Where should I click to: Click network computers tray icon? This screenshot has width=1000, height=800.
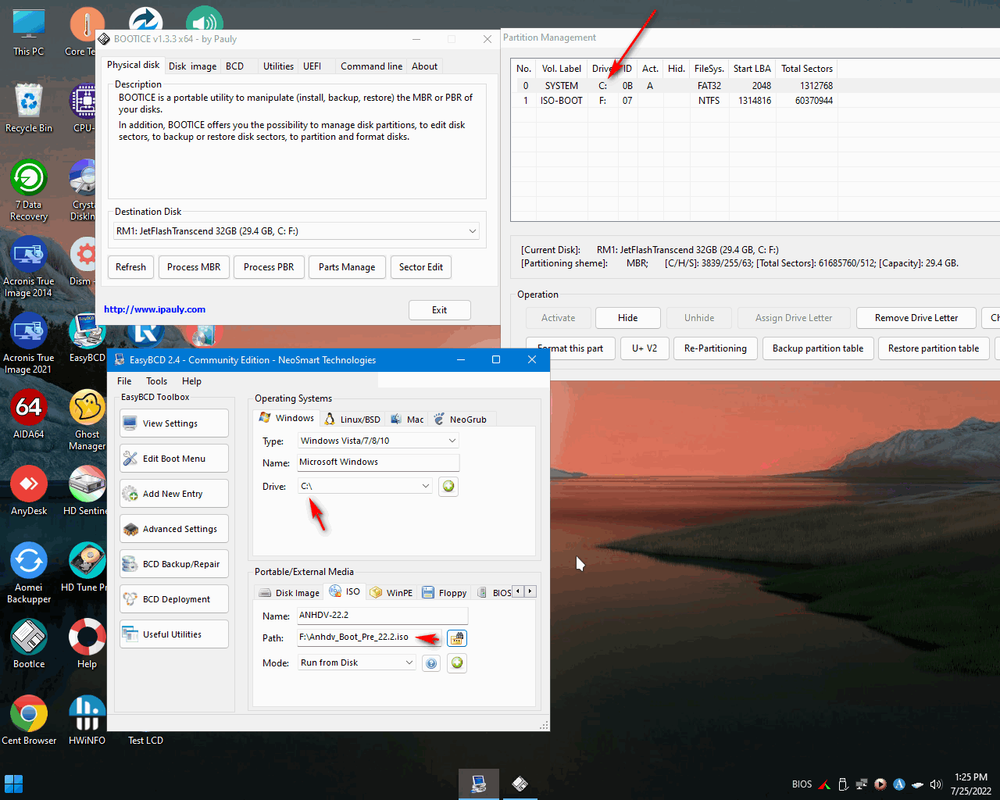(x=862, y=785)
